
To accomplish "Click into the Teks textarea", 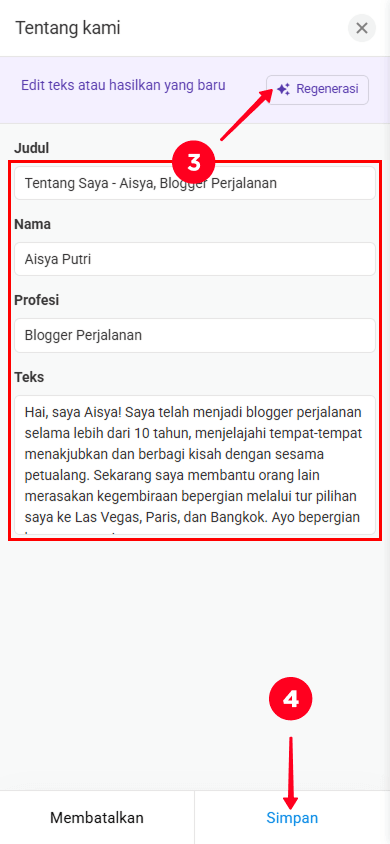I will click(195, 465).
